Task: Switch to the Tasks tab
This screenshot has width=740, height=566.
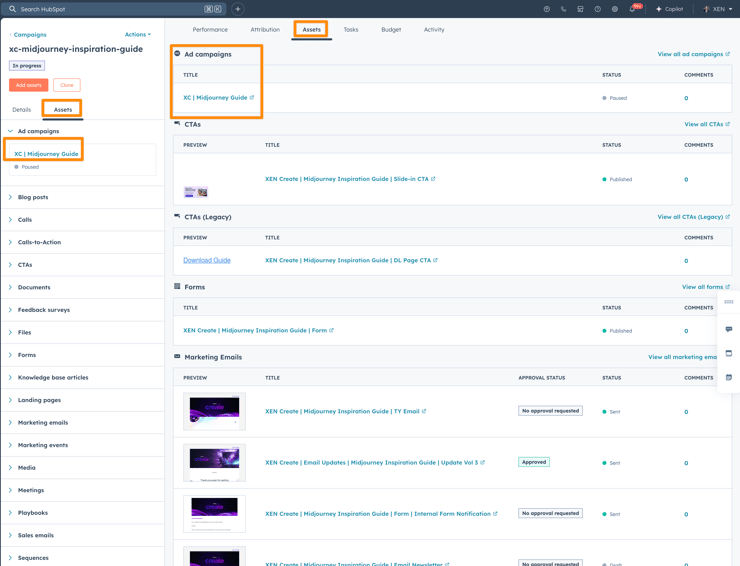Action: (x=351, y=30)
